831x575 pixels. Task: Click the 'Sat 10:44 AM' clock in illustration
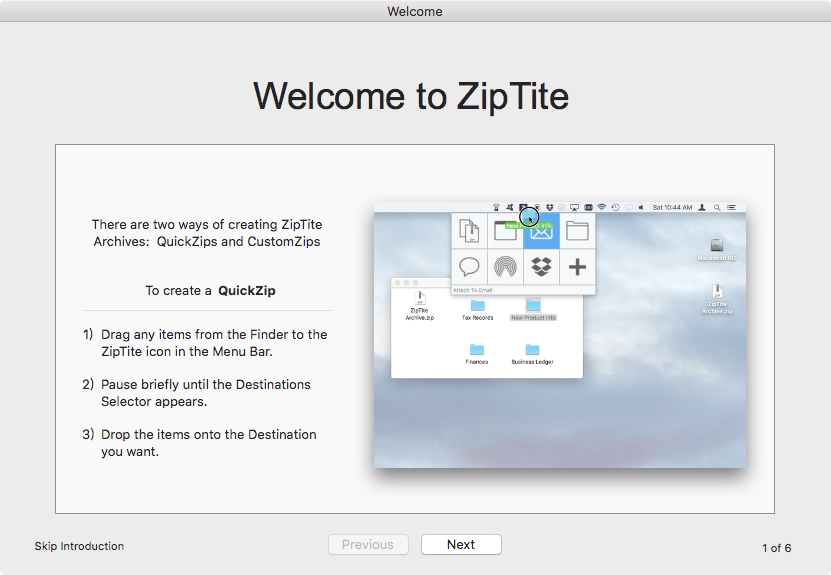[673, 207]
